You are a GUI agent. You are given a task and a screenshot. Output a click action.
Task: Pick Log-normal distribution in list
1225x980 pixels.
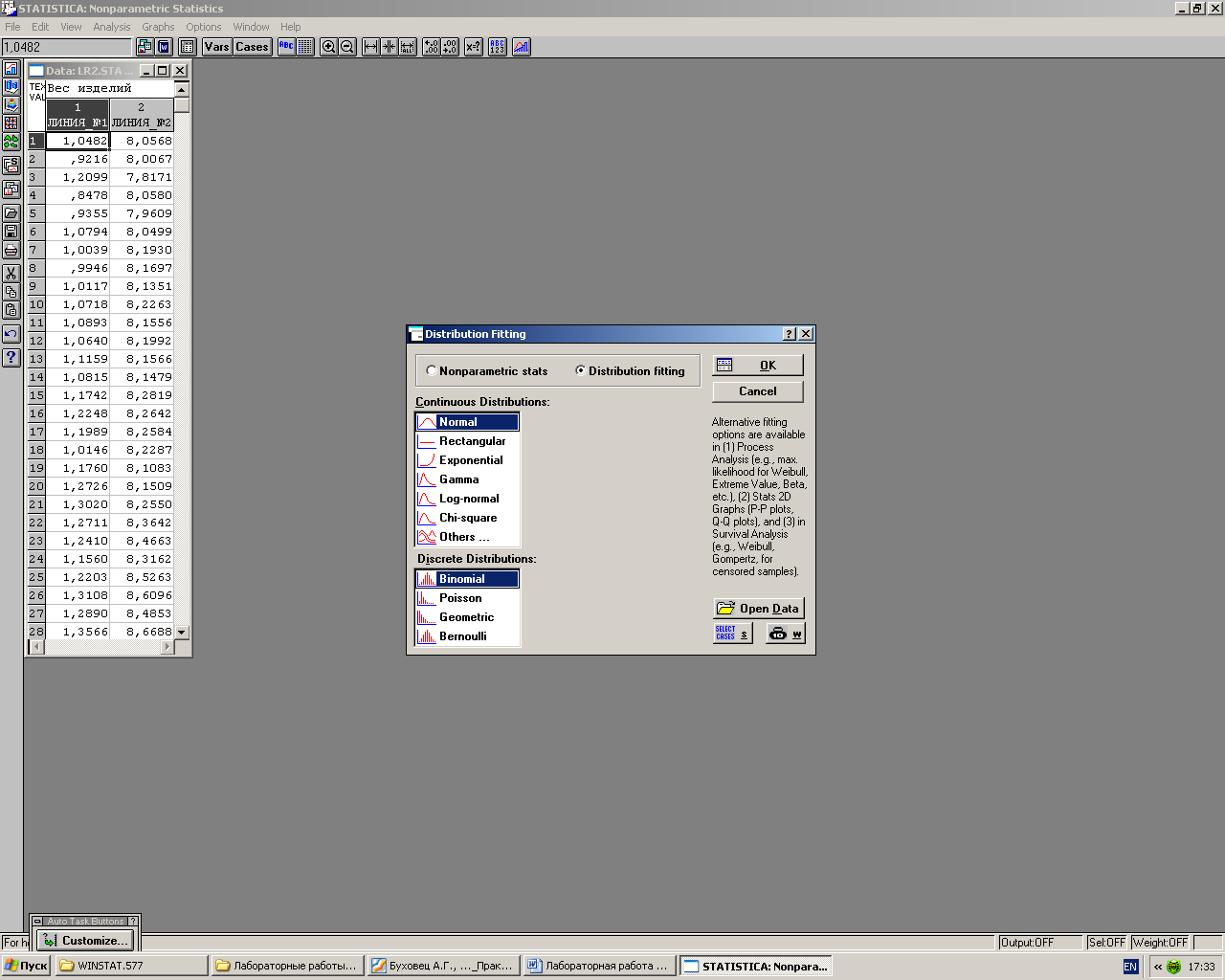point(467,499)
